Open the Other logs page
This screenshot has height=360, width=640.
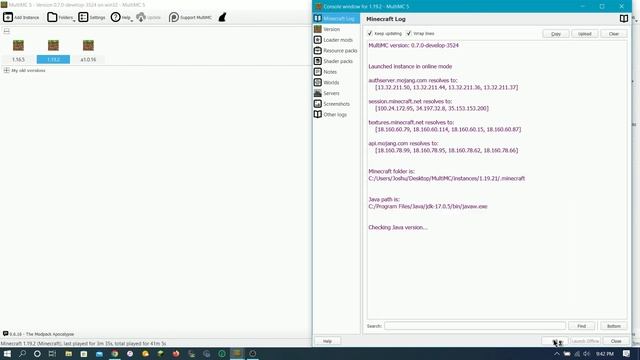(336, 114)
